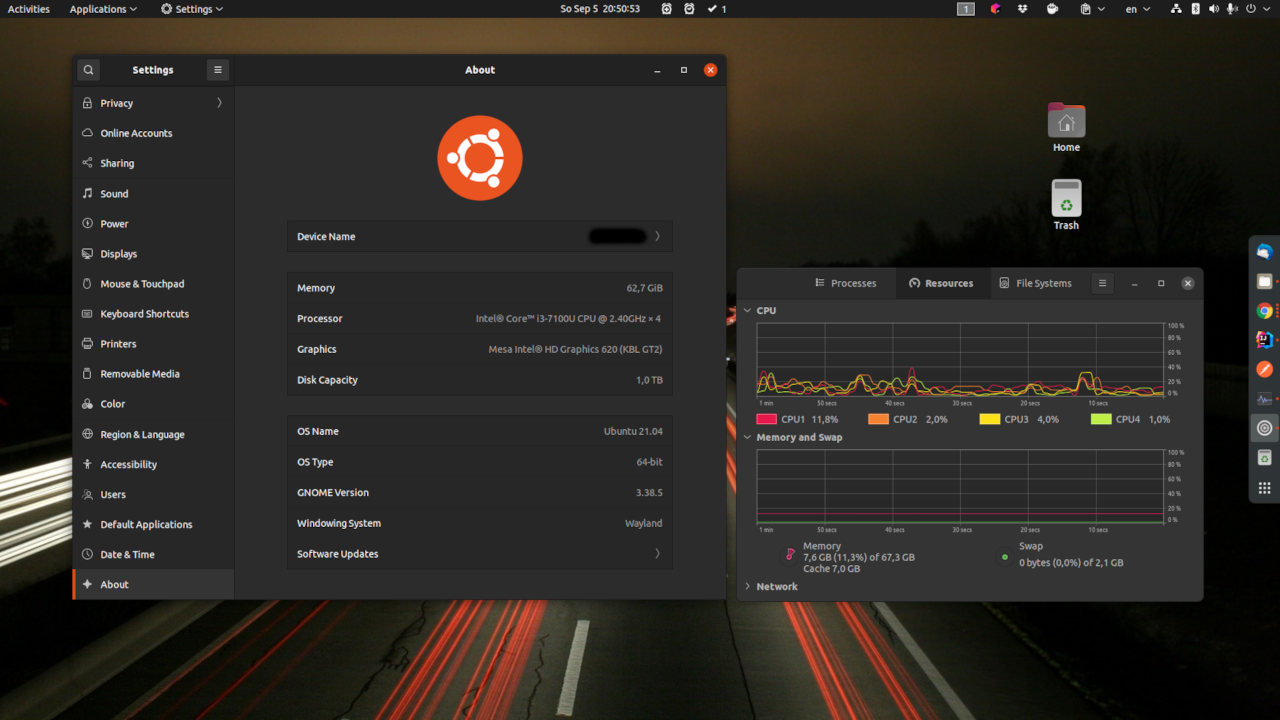Image resolution: width=1280 pixels, height=720 pixels.
Task: Open the en keyboard layout dropdown
Action: [1137, 9]
